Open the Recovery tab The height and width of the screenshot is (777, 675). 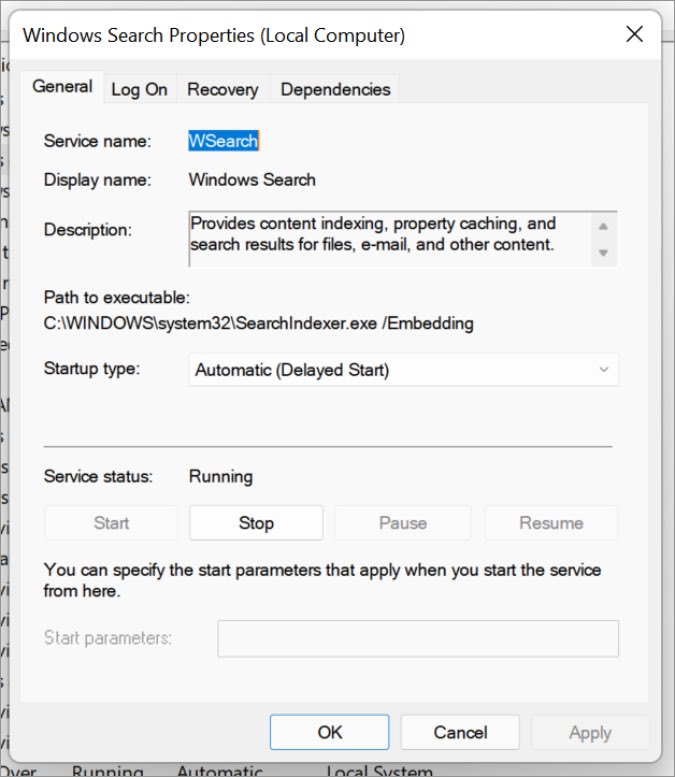tap(223, 90)
